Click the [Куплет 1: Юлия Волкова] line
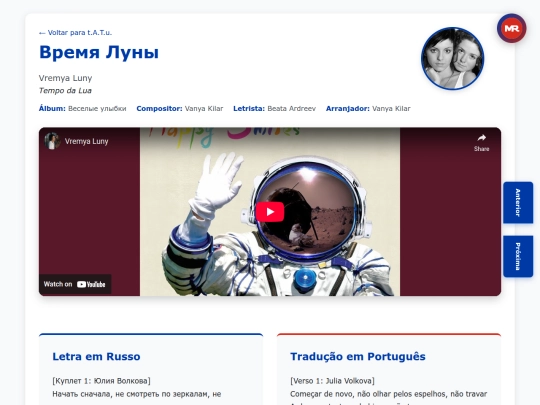Viewport: 540px width, 405px height. 101,381
